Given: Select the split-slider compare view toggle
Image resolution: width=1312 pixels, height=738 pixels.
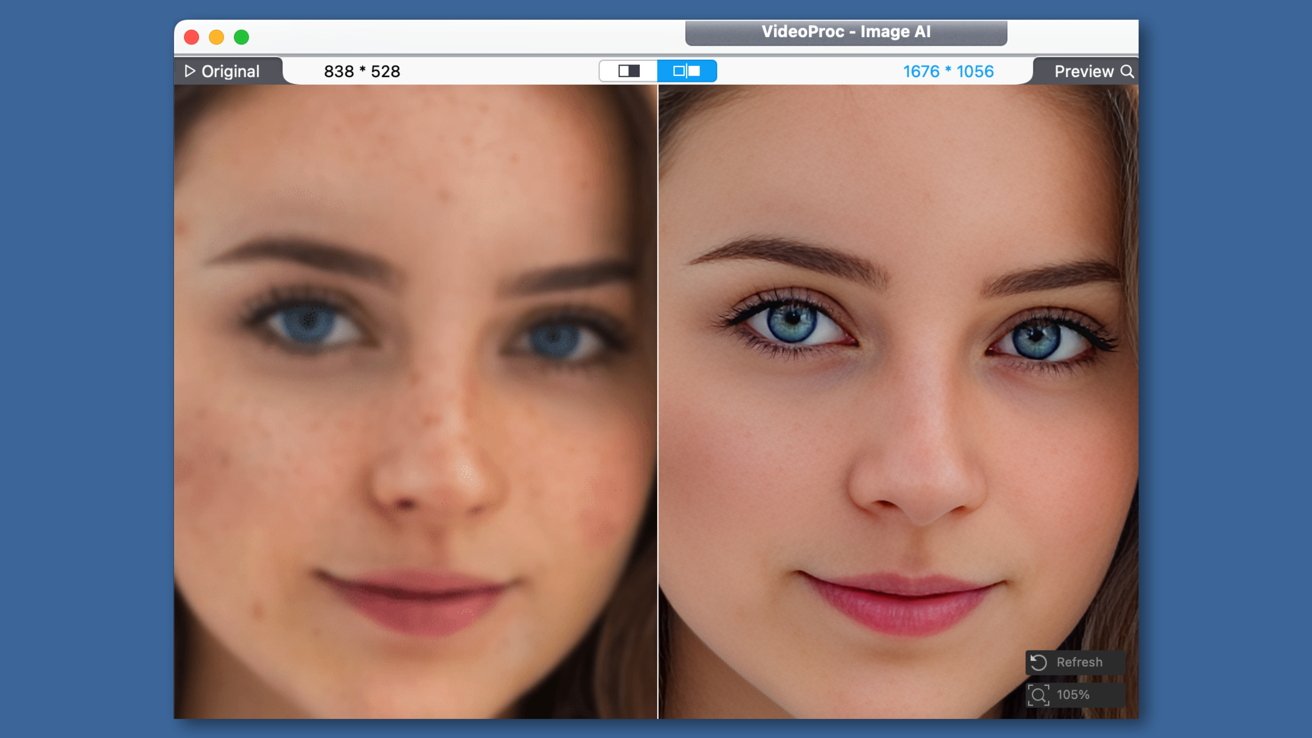Looking at the screenshot, I should [628, 71].
